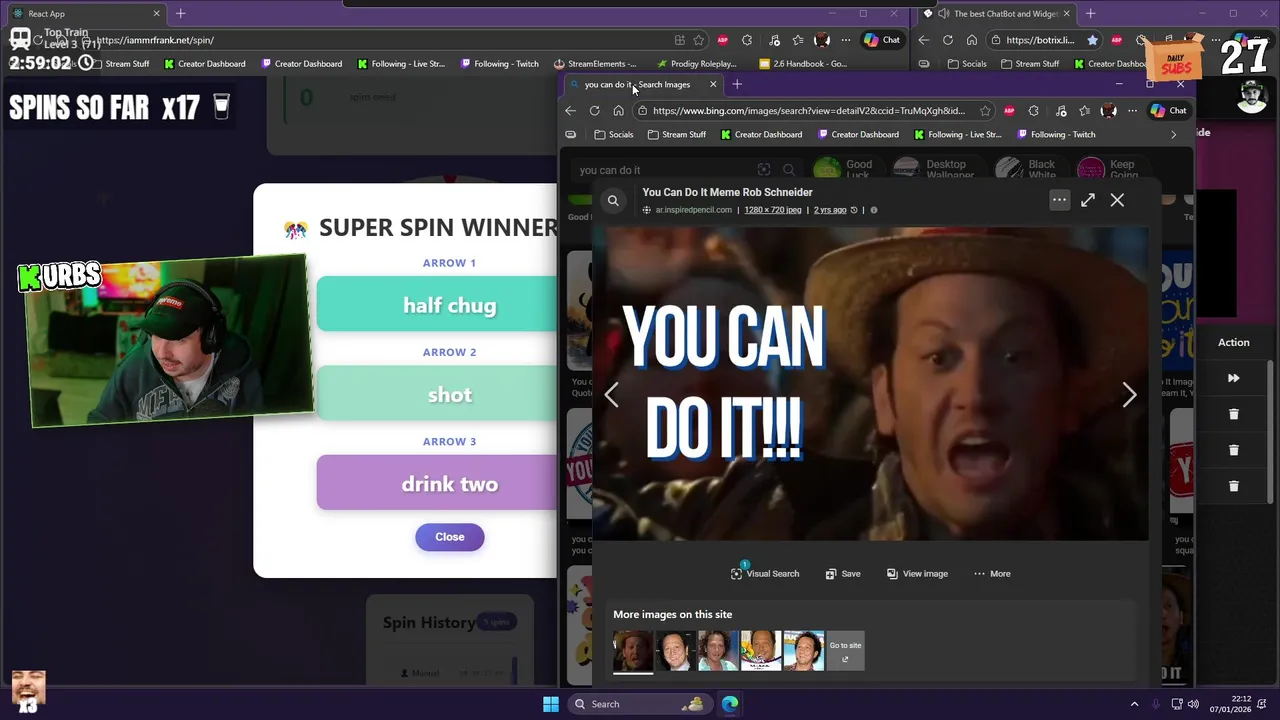Click the magnifier icon beside image title
The image size is (1280, 720).
pos(613,200)
